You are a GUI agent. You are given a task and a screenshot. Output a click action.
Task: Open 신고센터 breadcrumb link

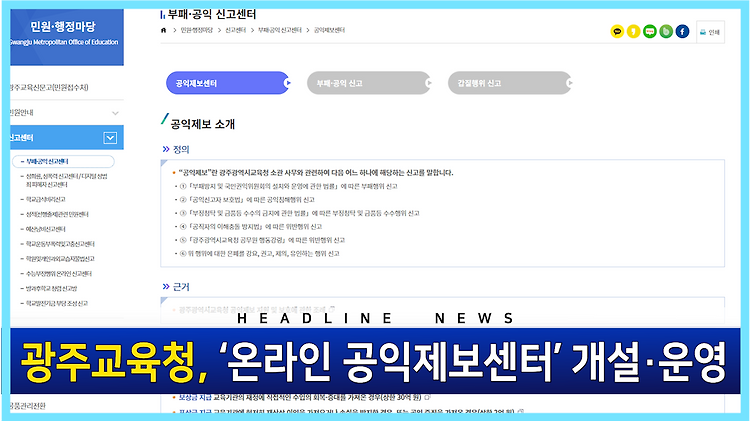(x=235, y=30)
